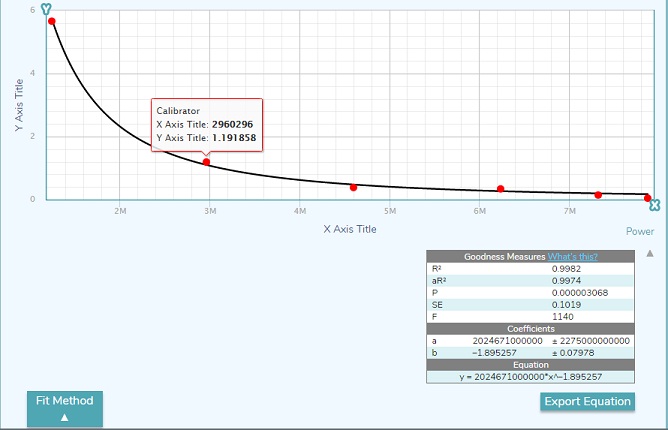Collapse the Goodness Measures panel with triangle

point(649,254)
